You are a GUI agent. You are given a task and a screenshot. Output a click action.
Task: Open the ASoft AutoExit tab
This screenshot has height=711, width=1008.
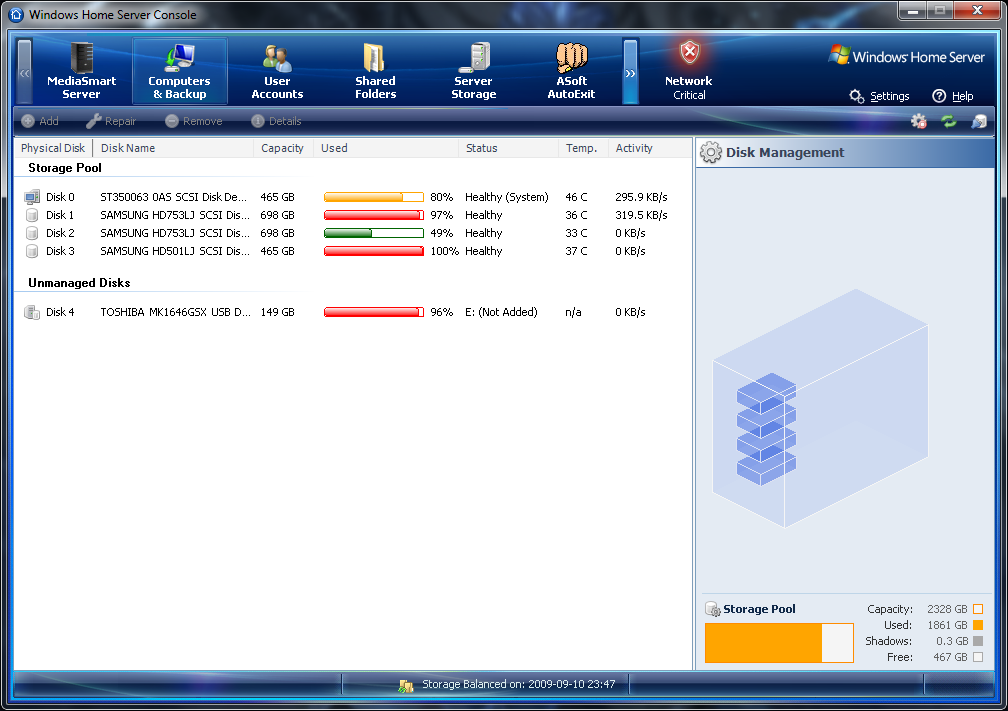tap(572, 71)
